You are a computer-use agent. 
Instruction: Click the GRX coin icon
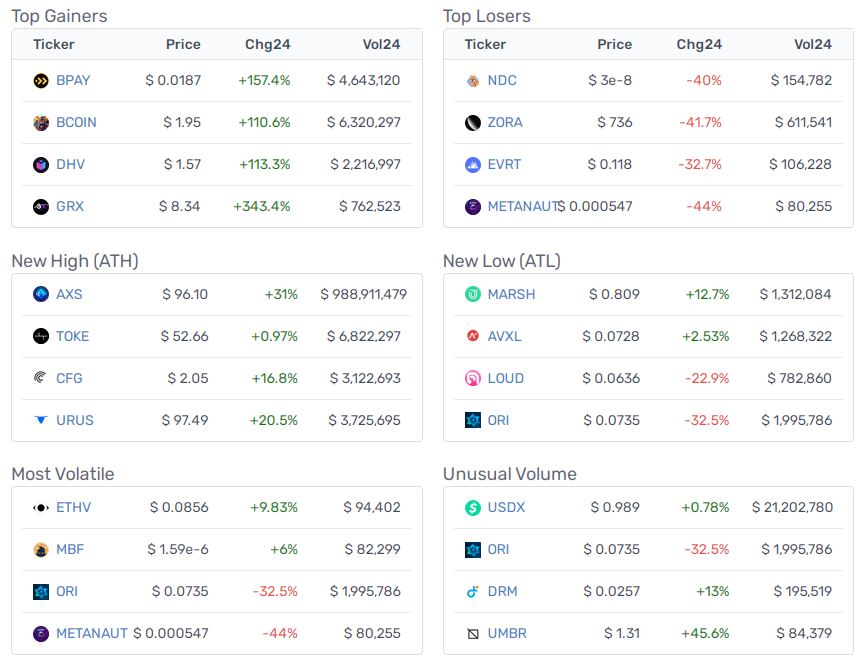[41, 207]
